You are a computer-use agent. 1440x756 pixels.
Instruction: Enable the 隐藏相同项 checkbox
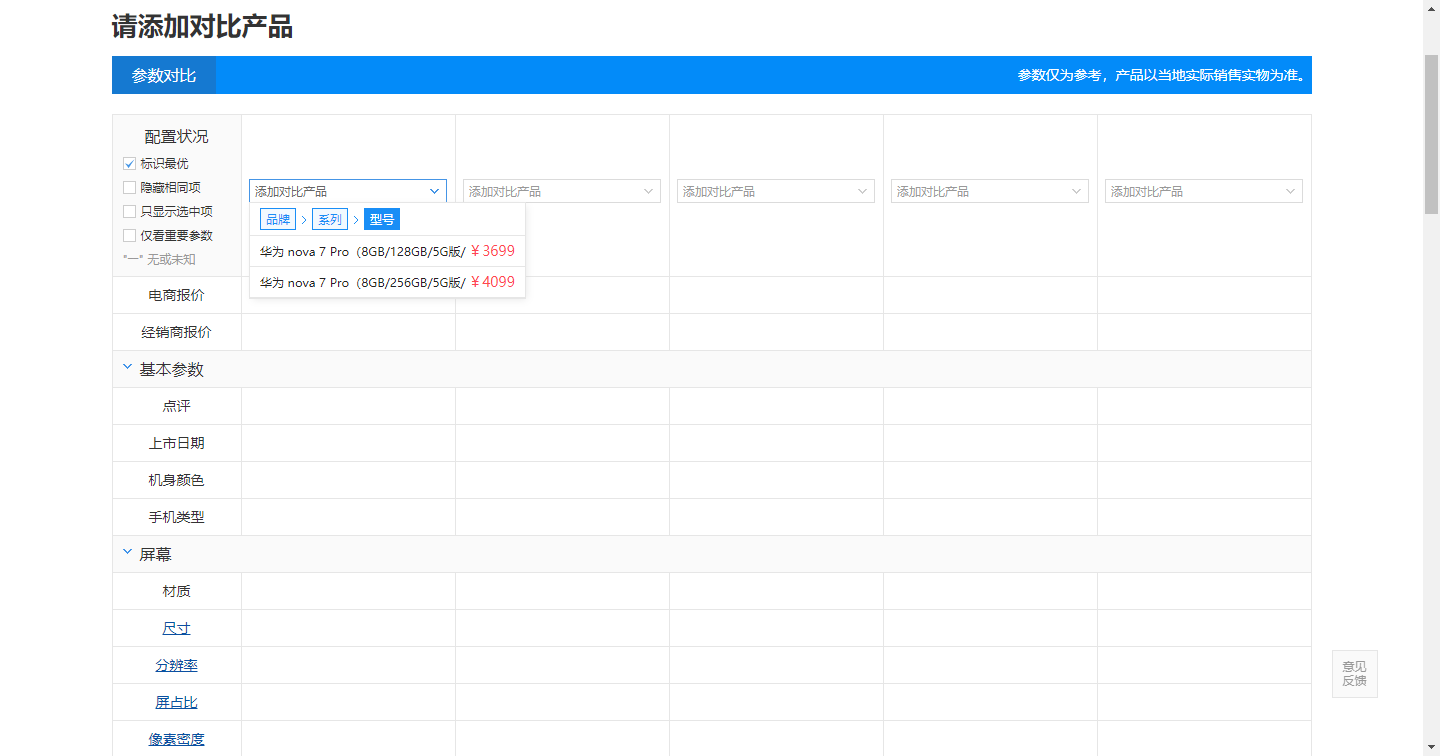click(x=129, y=187)
